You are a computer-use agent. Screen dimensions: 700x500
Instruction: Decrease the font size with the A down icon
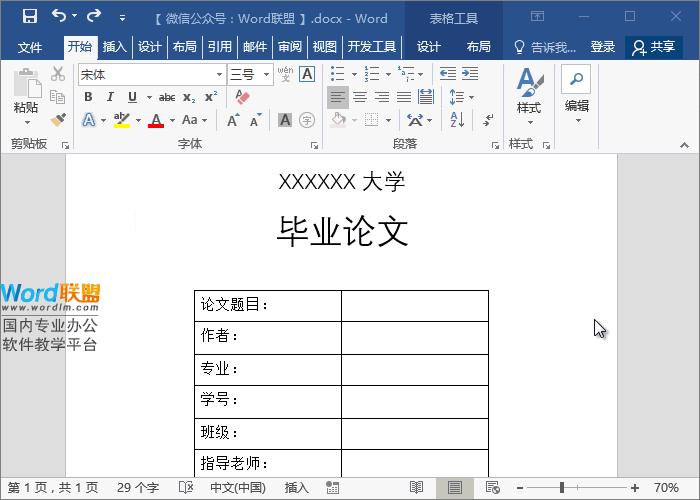(x=255, y=120)
